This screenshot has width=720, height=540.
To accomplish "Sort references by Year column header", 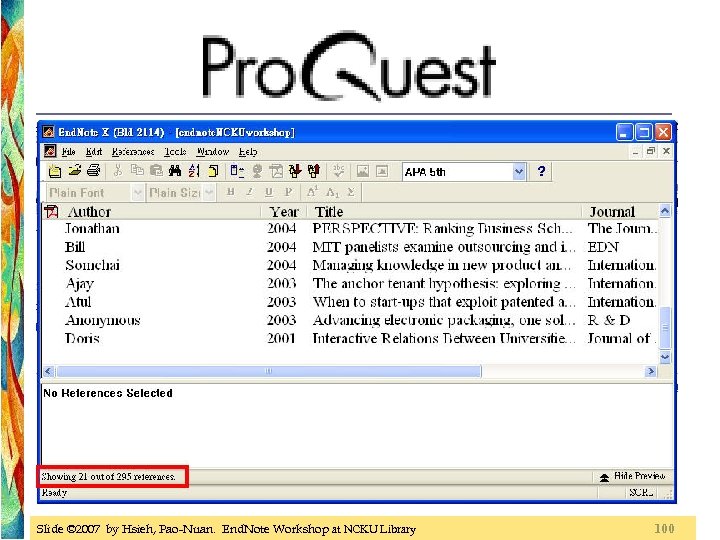I will pyautogui.click(x=284, y=212).
